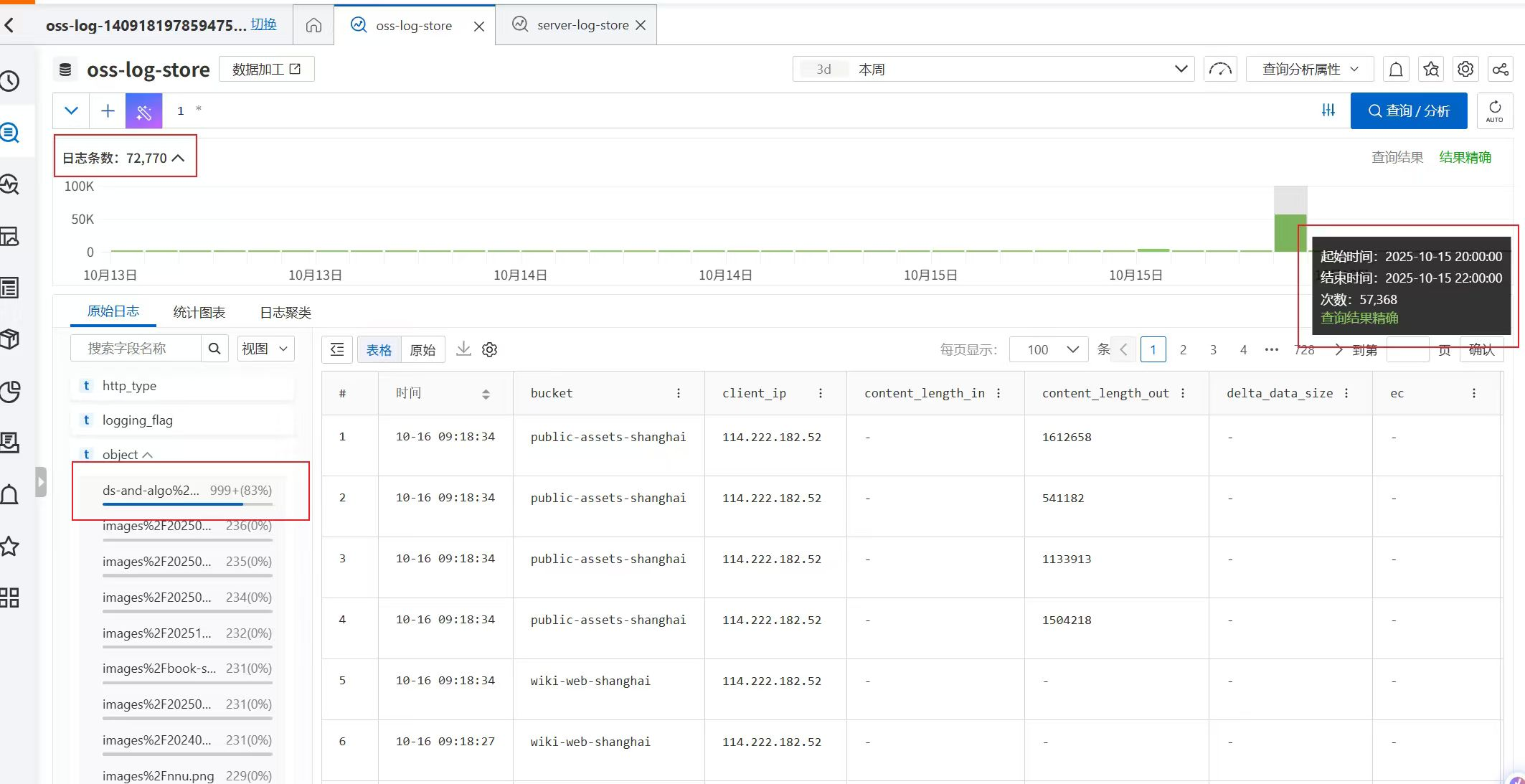Click the home tab icon
The height and width of the screenshot is (784, 1525).
pos(313,26)
